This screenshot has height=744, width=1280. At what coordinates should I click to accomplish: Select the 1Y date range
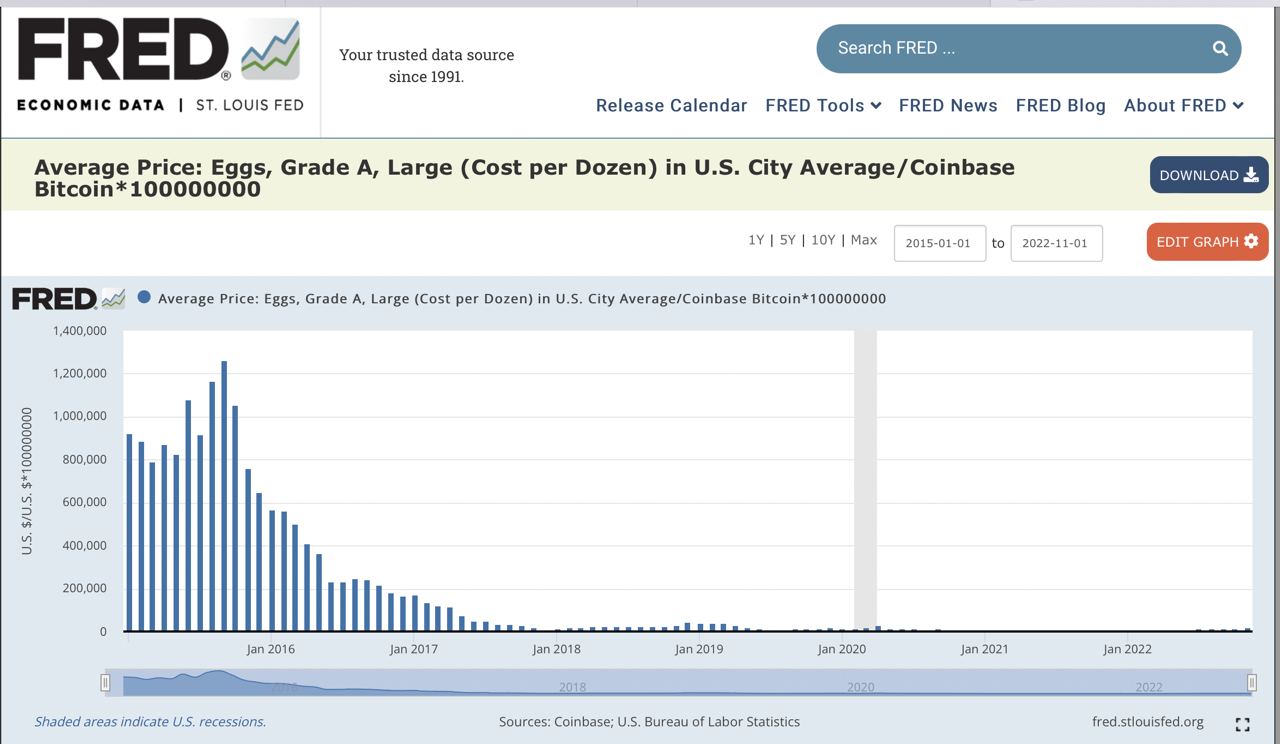tap(756, 240)
